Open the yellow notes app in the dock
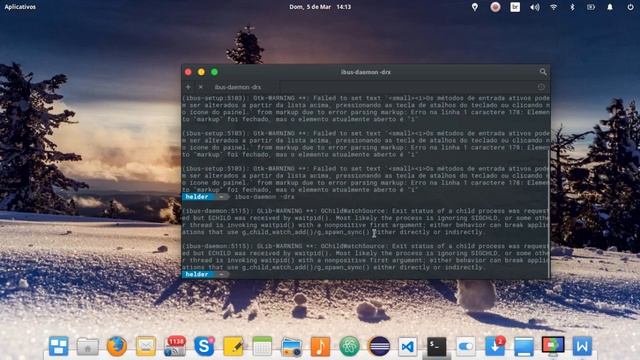Image resolution: width=640 pixels, height=360 pixels. [233, 346]
